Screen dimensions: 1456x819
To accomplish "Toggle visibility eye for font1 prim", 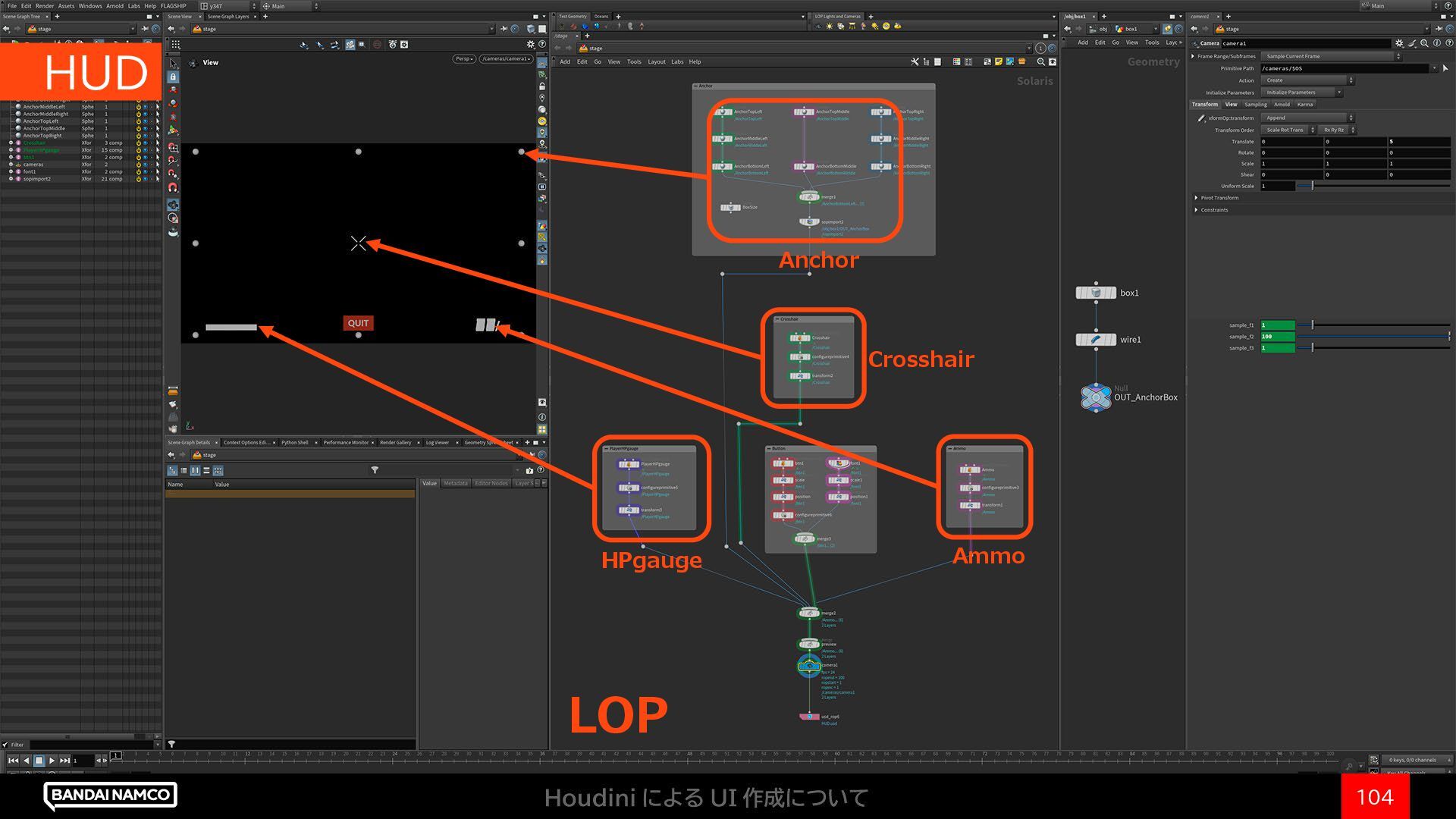I will (x=145, y=171).
